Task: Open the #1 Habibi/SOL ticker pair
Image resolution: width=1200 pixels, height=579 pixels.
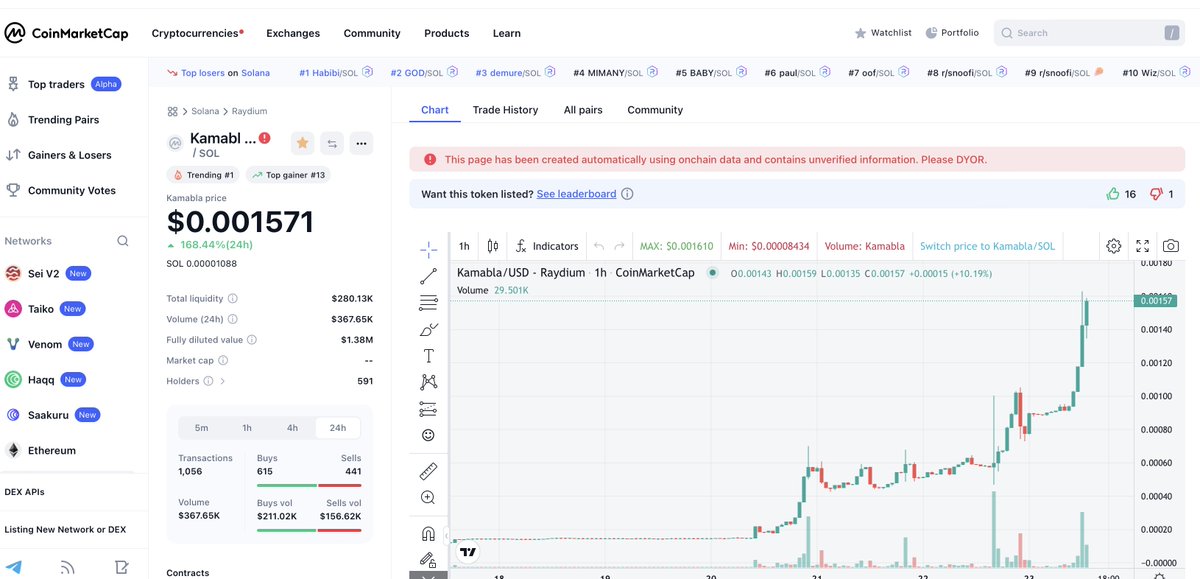Action: tap(336, 73)
